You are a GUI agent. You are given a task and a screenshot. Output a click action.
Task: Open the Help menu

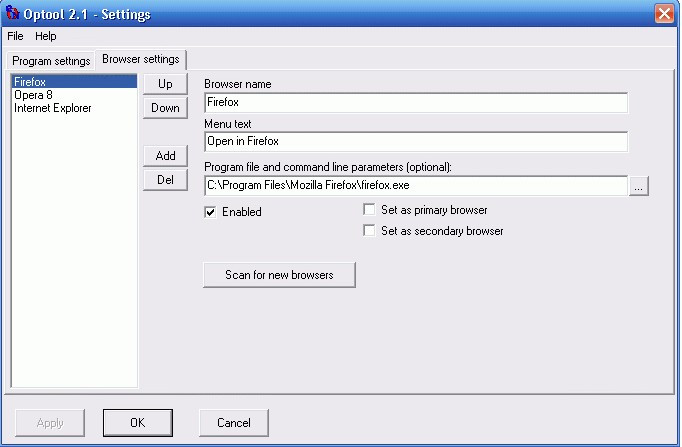(46, 36)
